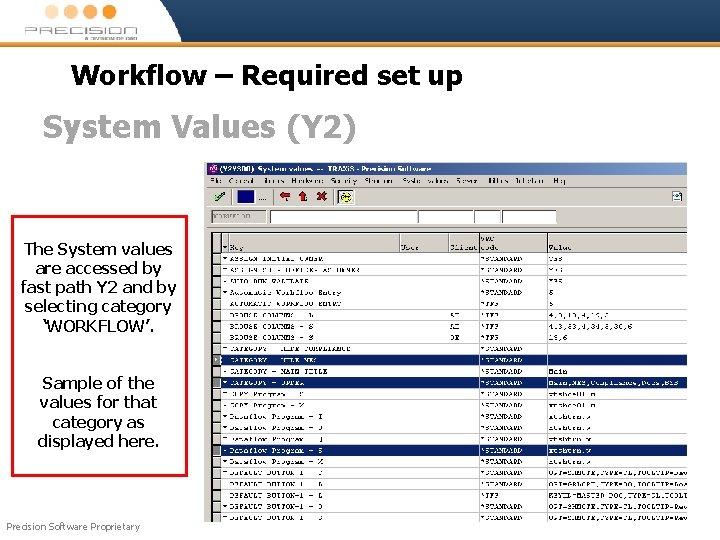Viewport: 720px width, 540px height.
Task: Select row marker for BROWSE COLUMNS client AE
Action: [217, 326]
